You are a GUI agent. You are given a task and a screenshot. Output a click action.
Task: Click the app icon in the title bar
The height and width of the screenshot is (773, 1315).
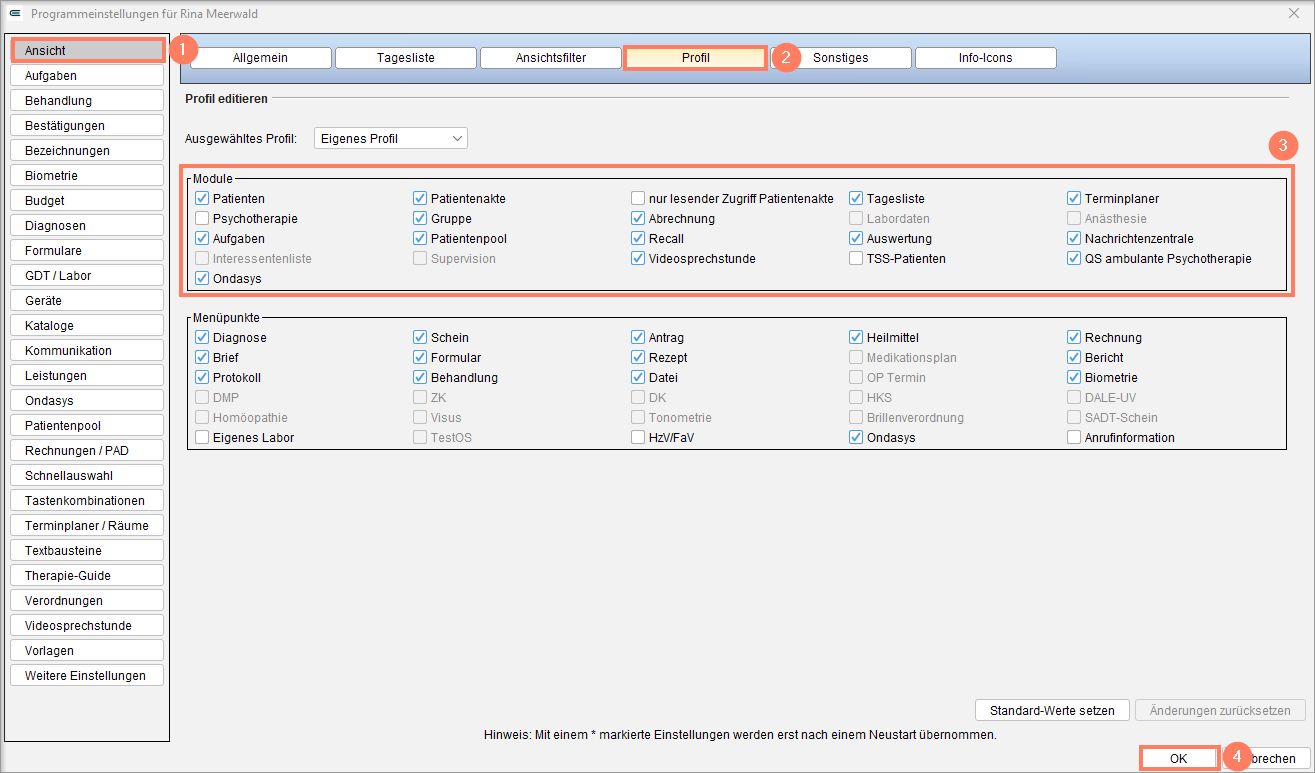click(16, 14)
